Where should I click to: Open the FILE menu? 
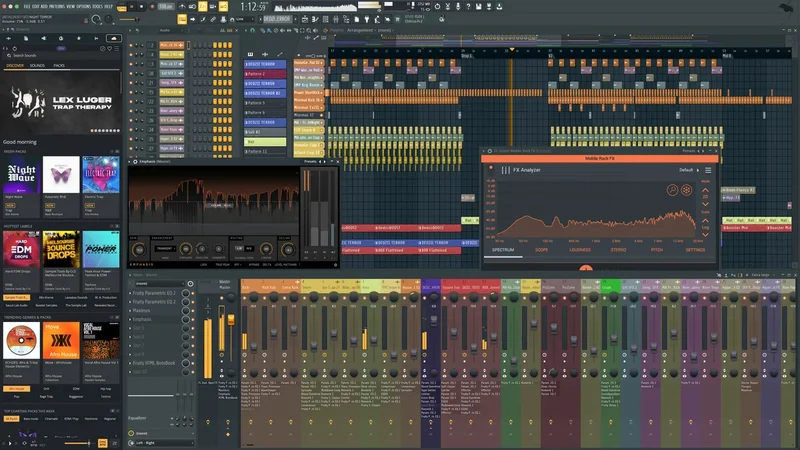(27, 6)
